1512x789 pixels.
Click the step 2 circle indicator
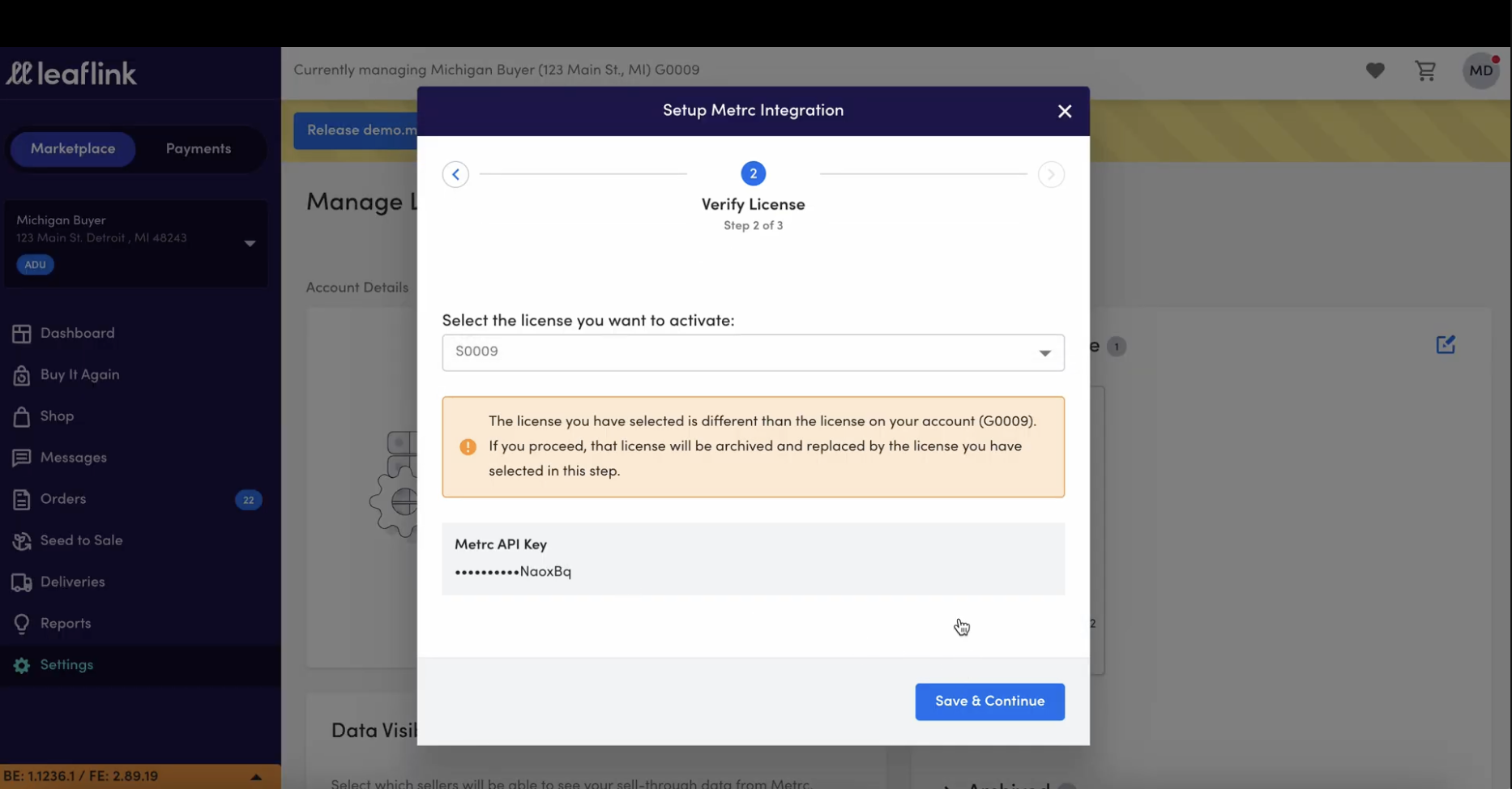click(753, 173)
